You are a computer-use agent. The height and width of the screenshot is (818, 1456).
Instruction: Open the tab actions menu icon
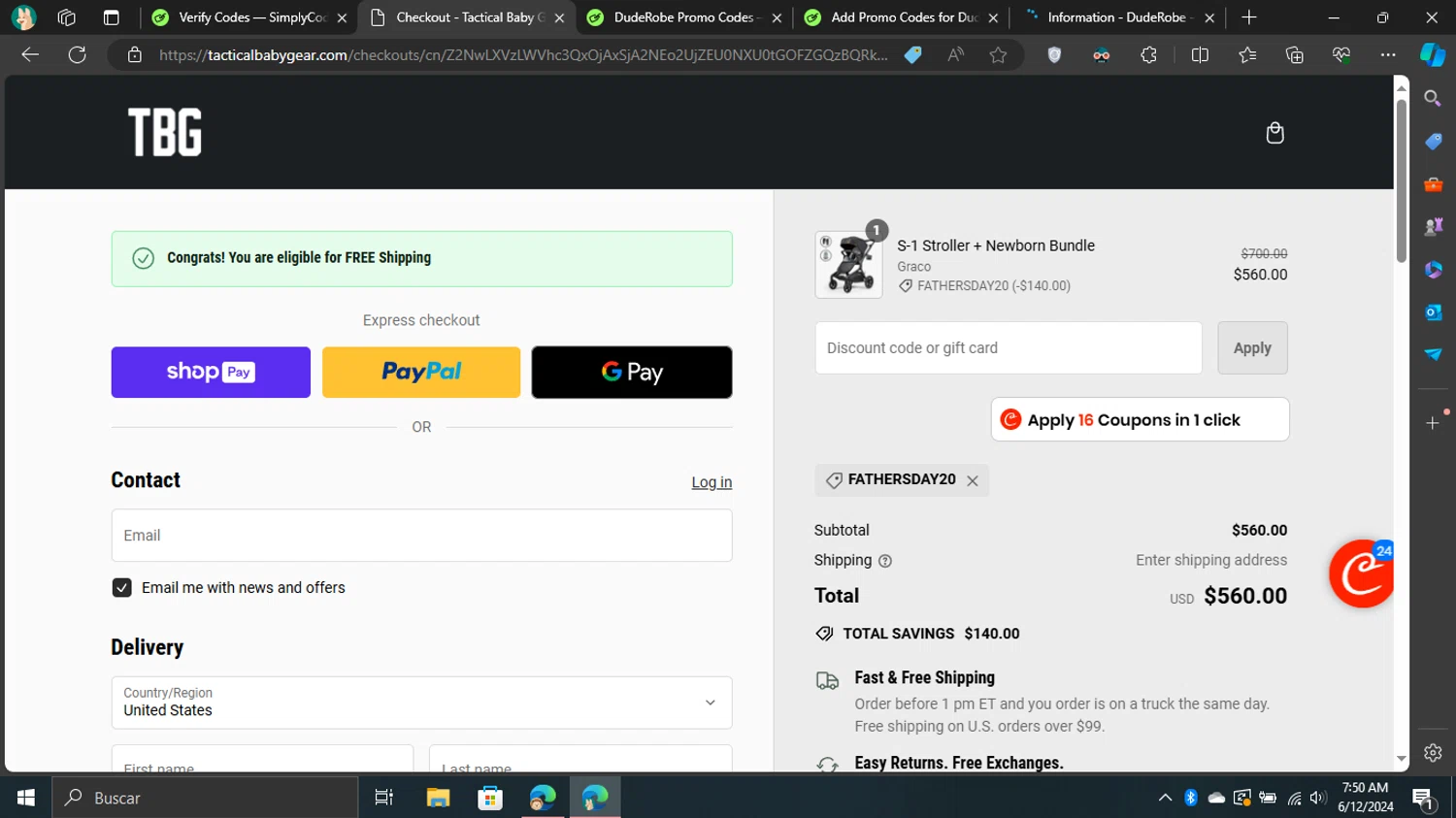[x=112, y=17]
